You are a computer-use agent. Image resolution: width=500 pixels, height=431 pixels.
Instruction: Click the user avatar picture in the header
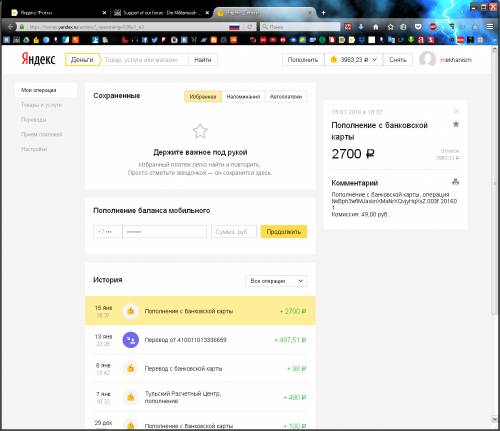pyautogui.click(x=427, y=60)
